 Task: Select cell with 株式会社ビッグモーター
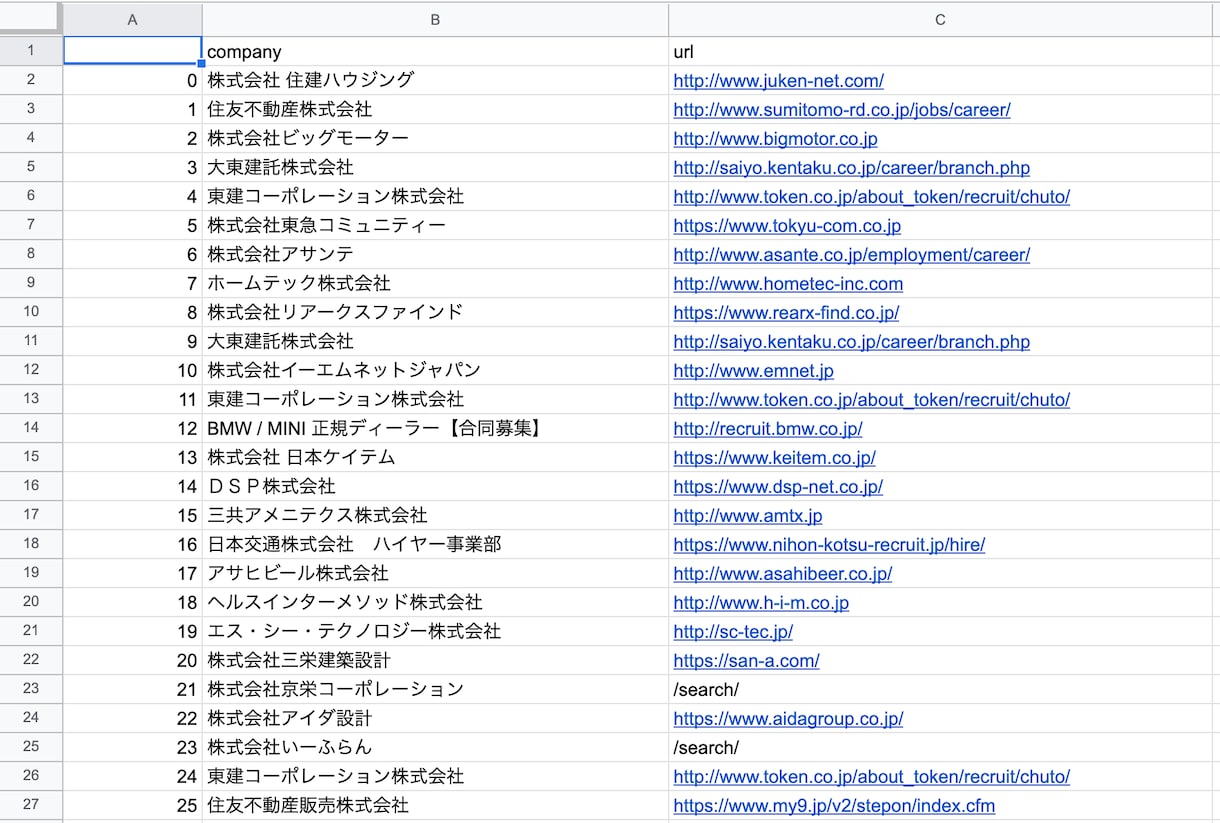click(435, 138)
